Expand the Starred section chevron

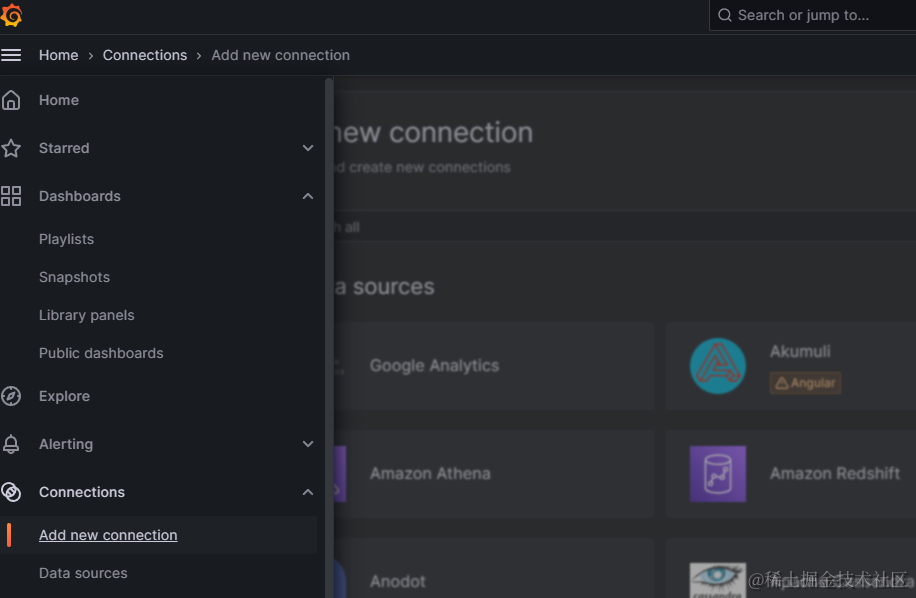tap(308, 148)
